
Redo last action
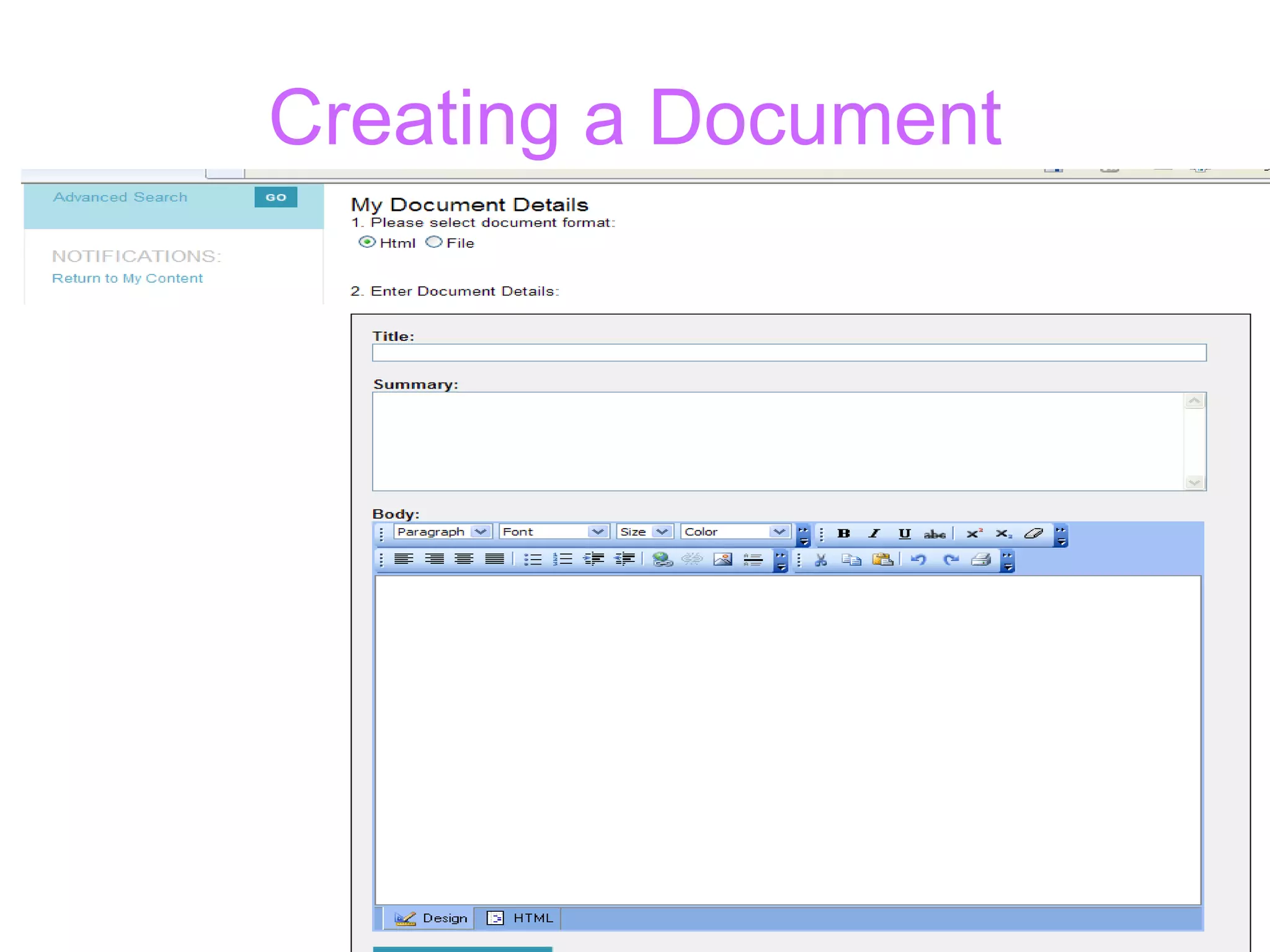(x=951, y=560)
